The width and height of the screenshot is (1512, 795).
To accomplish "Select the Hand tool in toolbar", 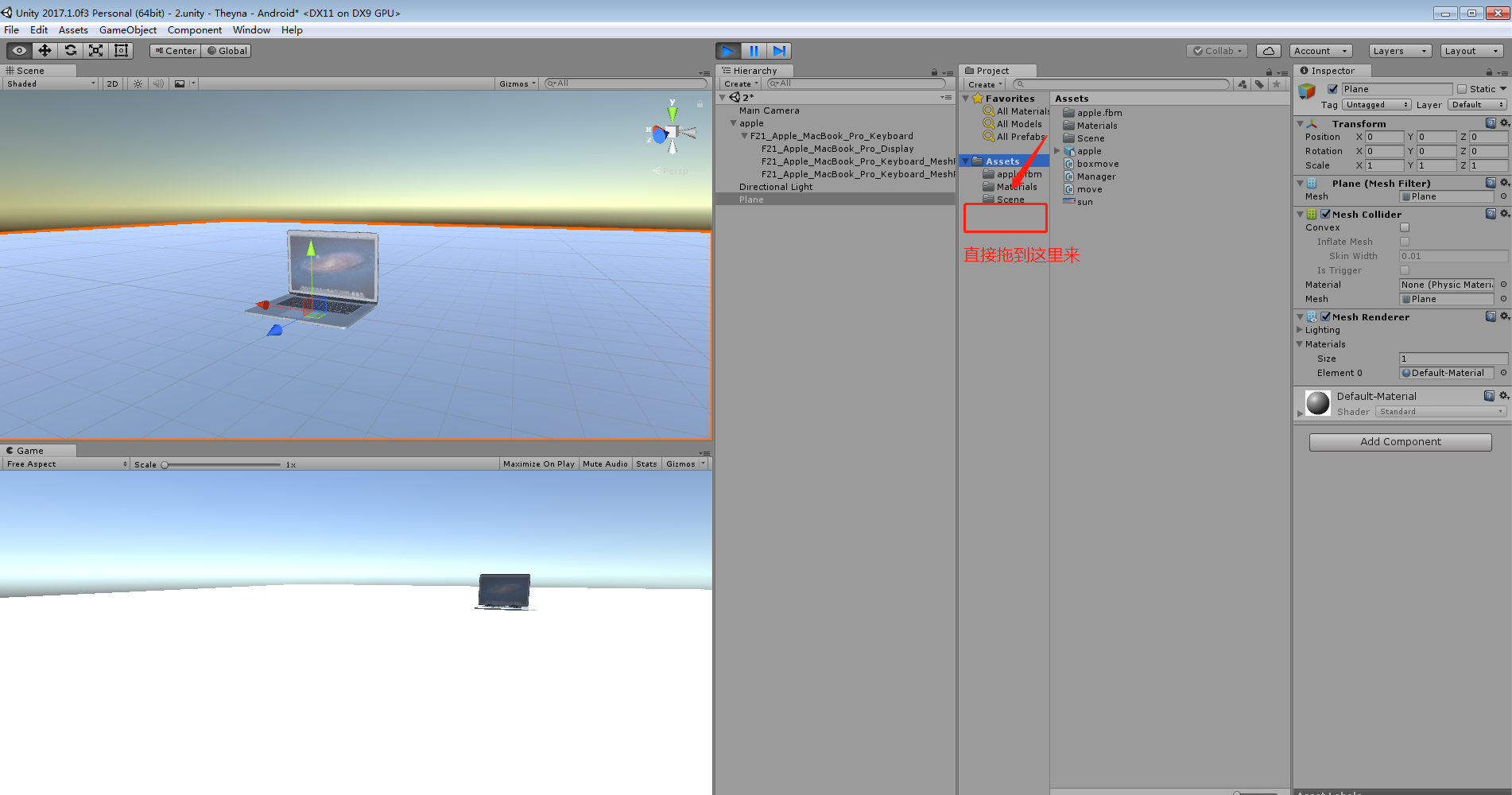I will pos(19,50).
